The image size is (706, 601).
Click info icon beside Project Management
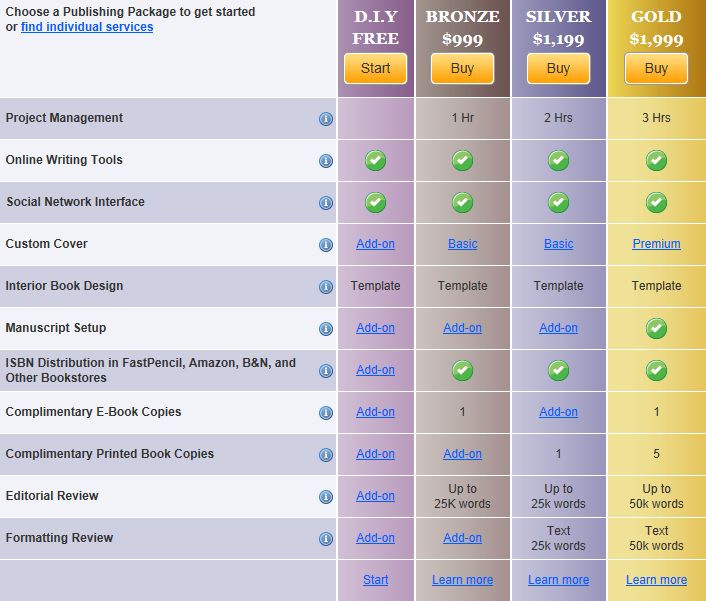(326, 119)
